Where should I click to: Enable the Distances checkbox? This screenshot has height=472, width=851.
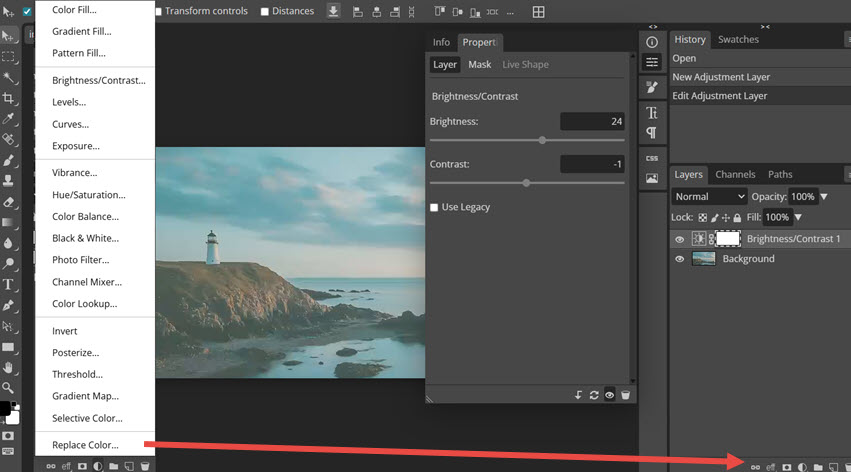265,11
